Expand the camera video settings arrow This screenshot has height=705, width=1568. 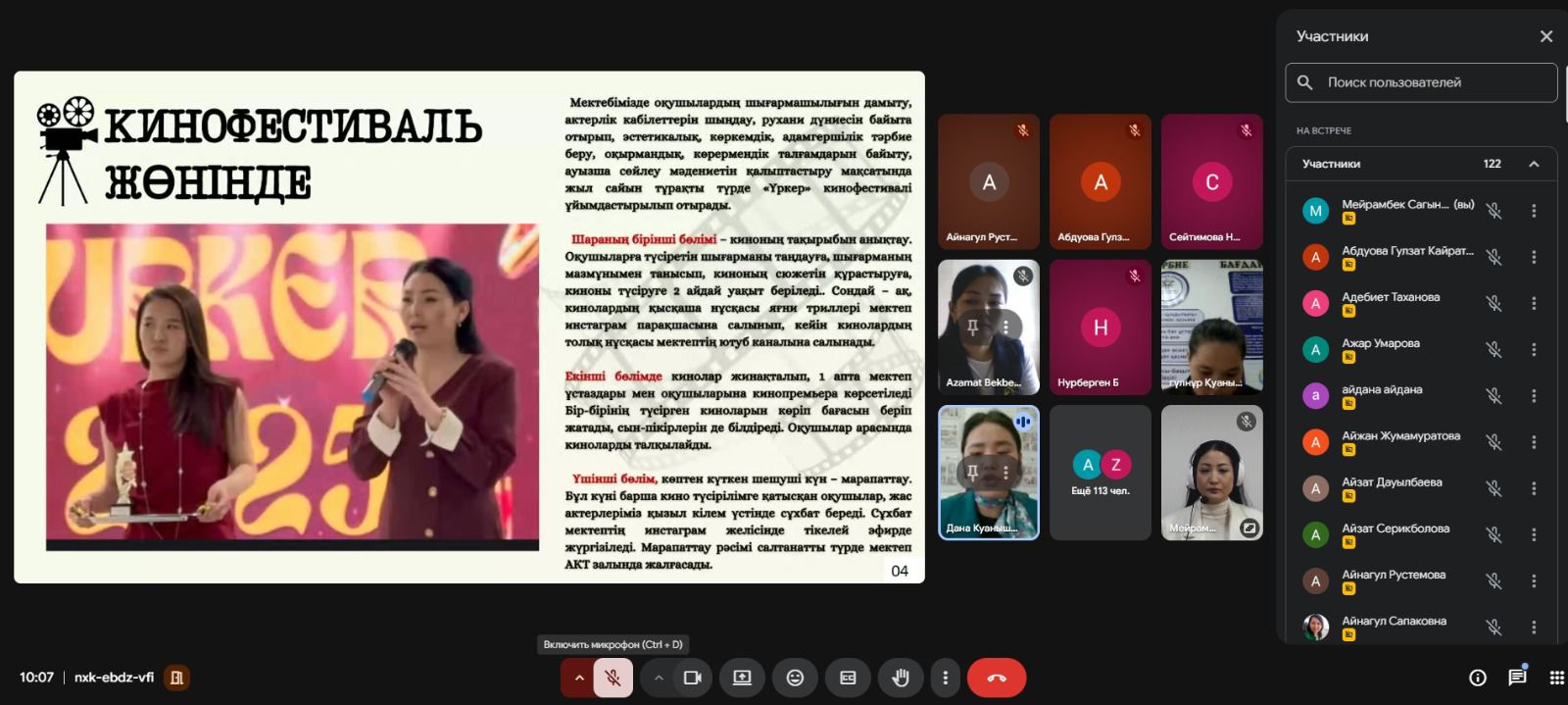659,678
